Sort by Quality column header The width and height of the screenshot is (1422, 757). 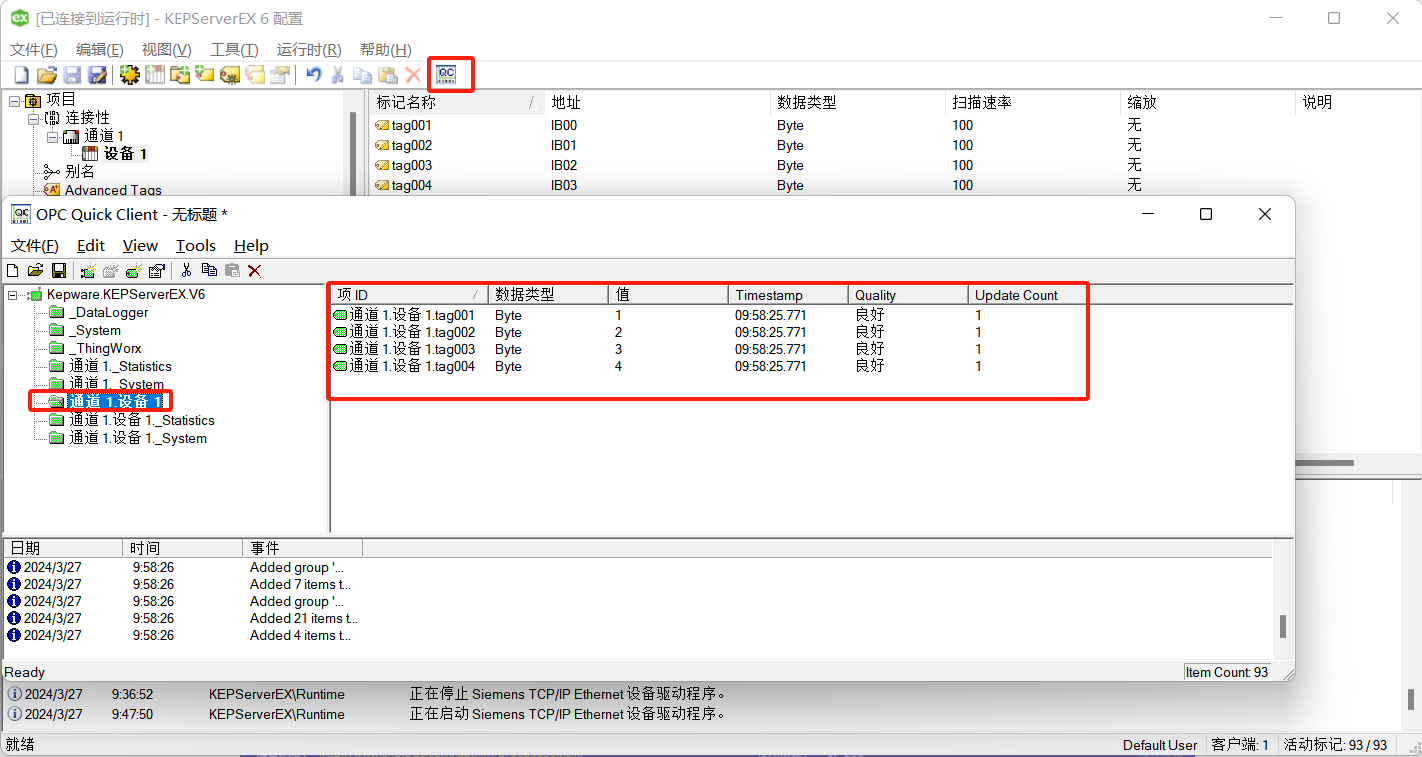tap(908, 295)
